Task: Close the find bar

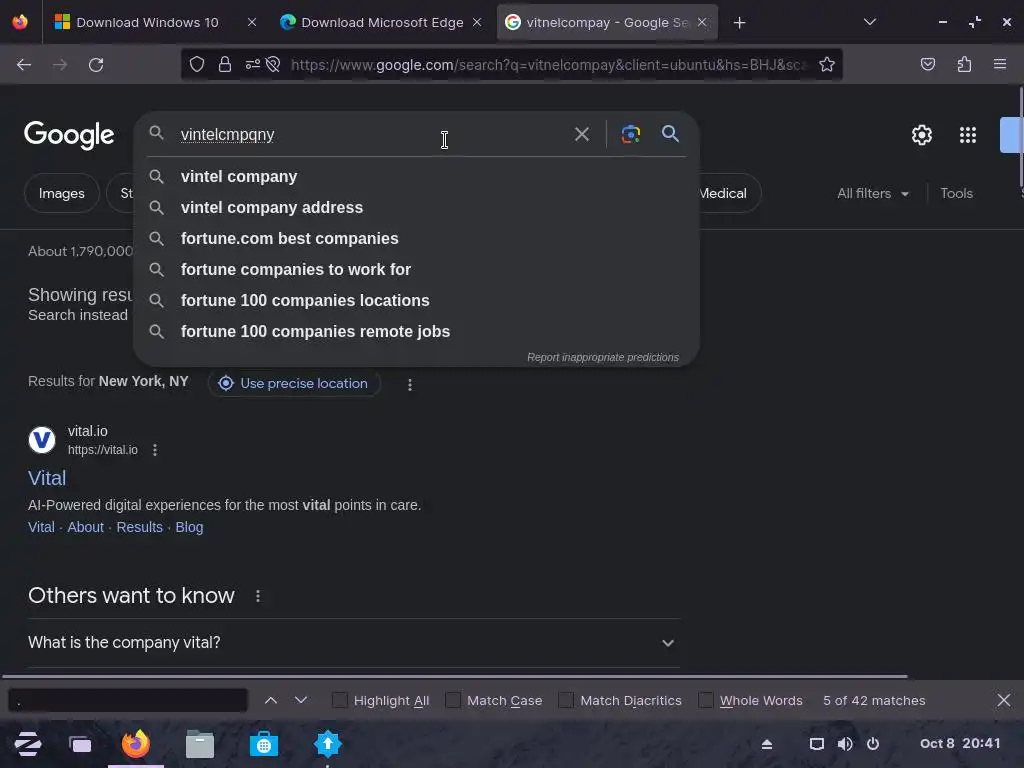Action: coord(1004,700)
